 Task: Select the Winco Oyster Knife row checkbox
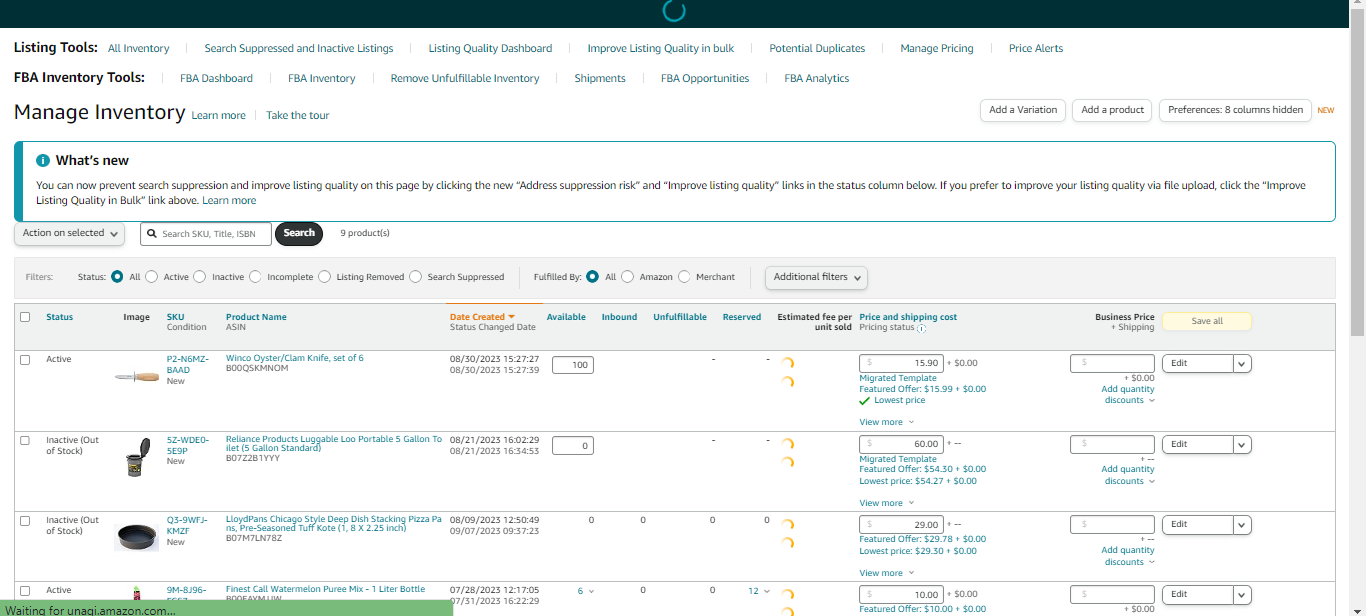tap(25, 359)
